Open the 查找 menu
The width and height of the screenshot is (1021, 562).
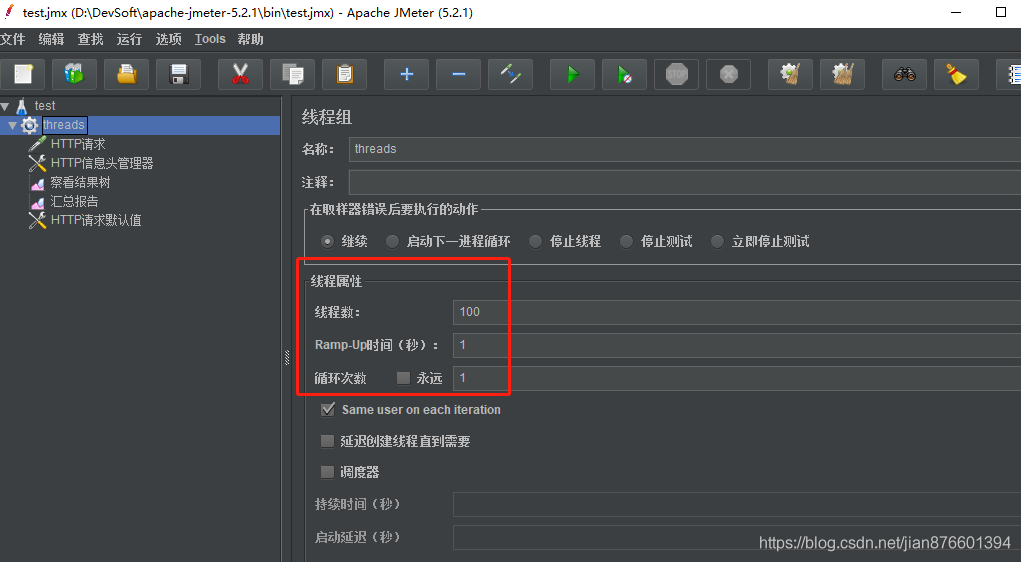pyautogui.click(x=91, y=39)
